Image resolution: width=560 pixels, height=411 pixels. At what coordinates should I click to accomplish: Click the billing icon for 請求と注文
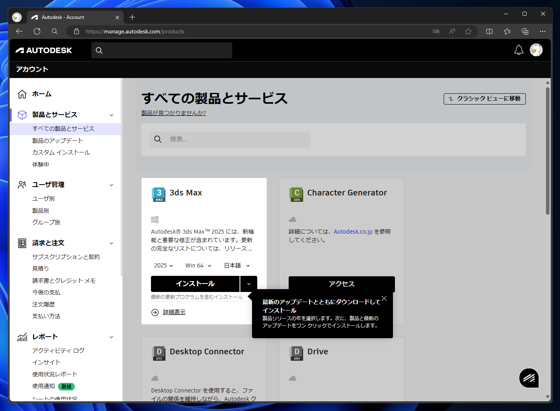[x=22, y=243]
